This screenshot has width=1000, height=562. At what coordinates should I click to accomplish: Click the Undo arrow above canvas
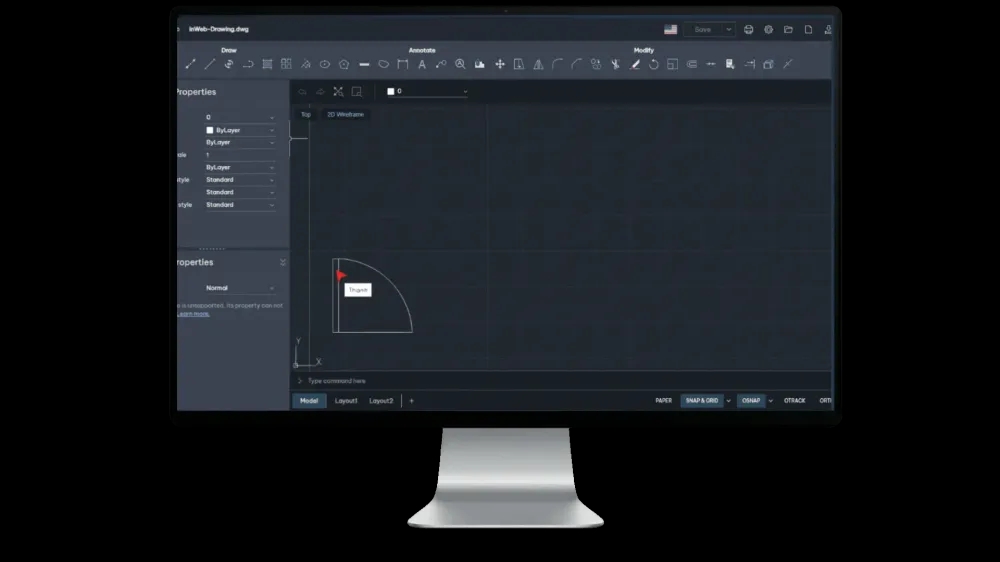(302, 92)
